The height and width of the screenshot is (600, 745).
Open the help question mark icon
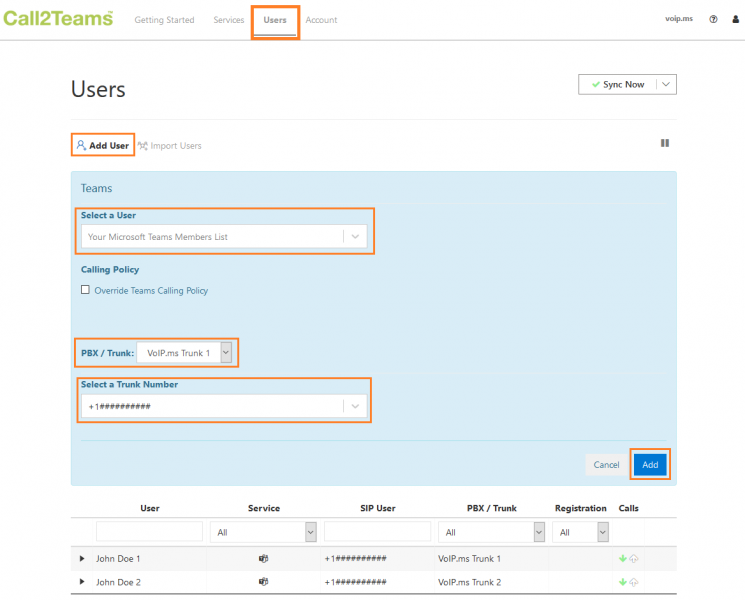(x=713, y=19)
